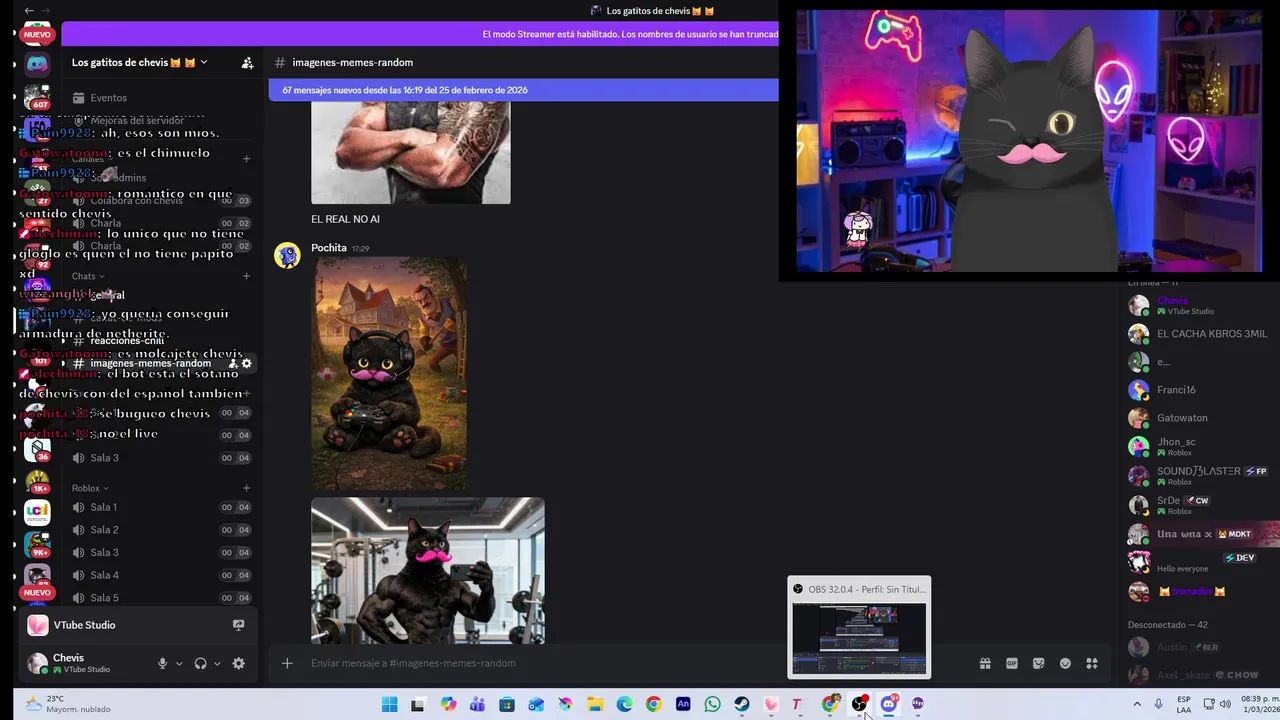This screenshot has width=1280, height=720.
Task: Open user settings gear next to Chevis
Action: pyautogui.click(x=238, y=663)
